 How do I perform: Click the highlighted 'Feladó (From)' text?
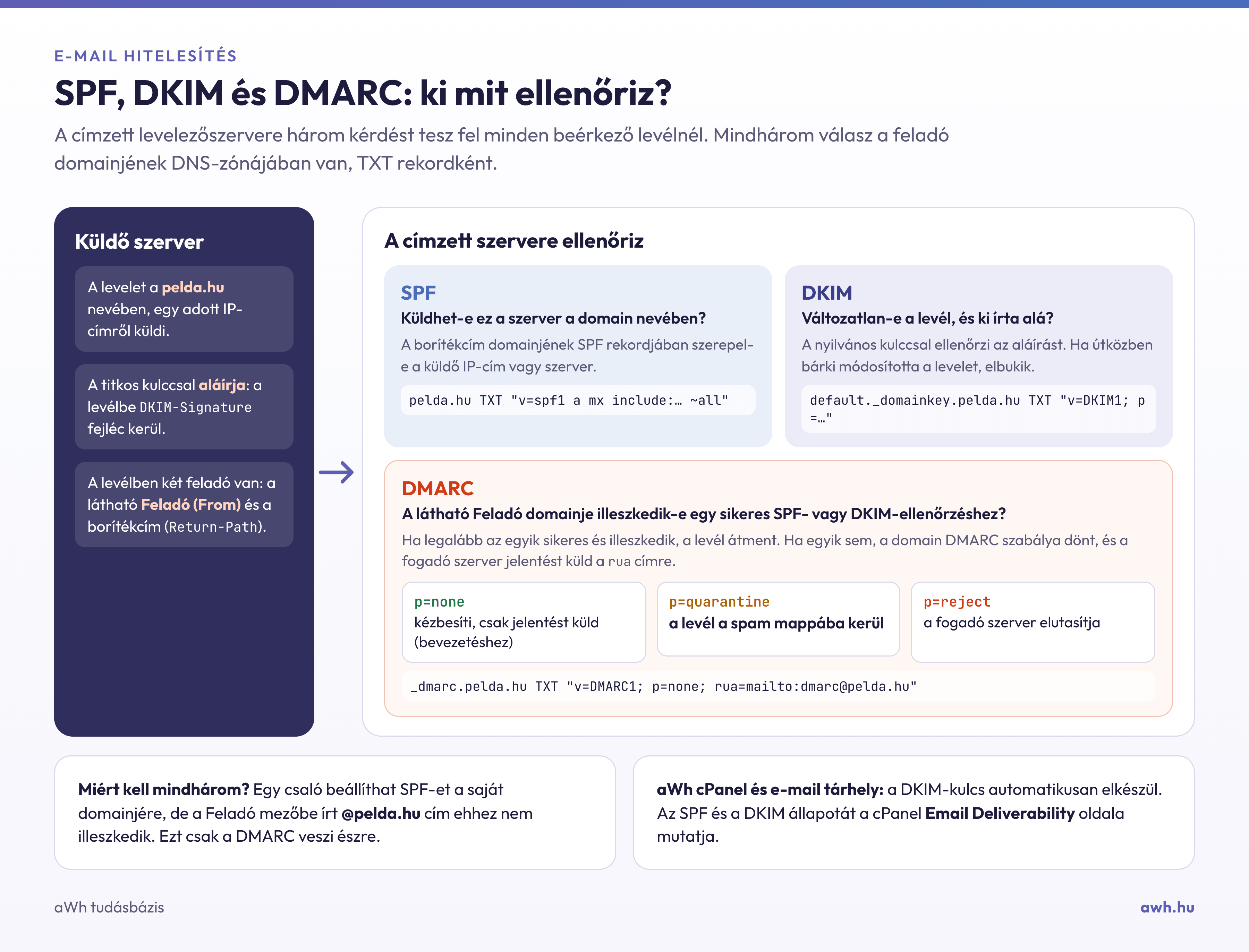coord(191,504)
